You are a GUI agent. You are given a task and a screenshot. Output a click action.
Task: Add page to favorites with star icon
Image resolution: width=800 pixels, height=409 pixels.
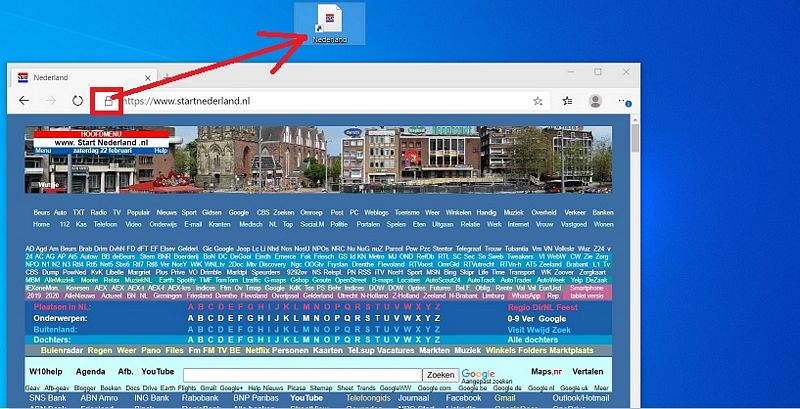point(538,101)
